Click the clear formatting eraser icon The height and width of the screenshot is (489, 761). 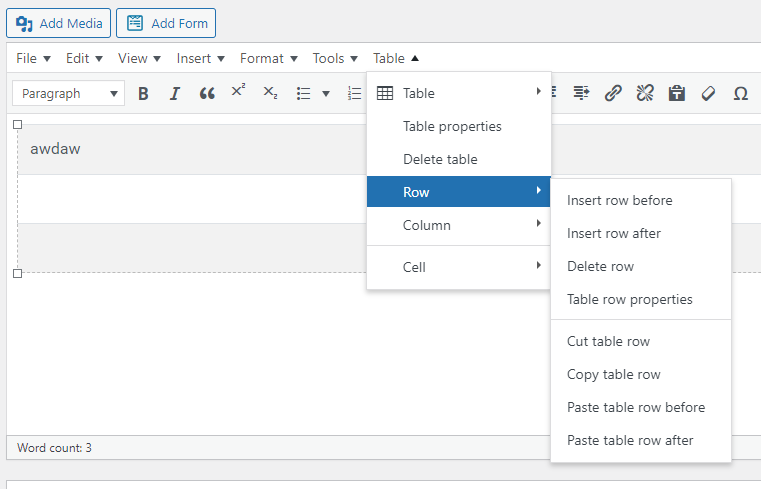point(708,93)
